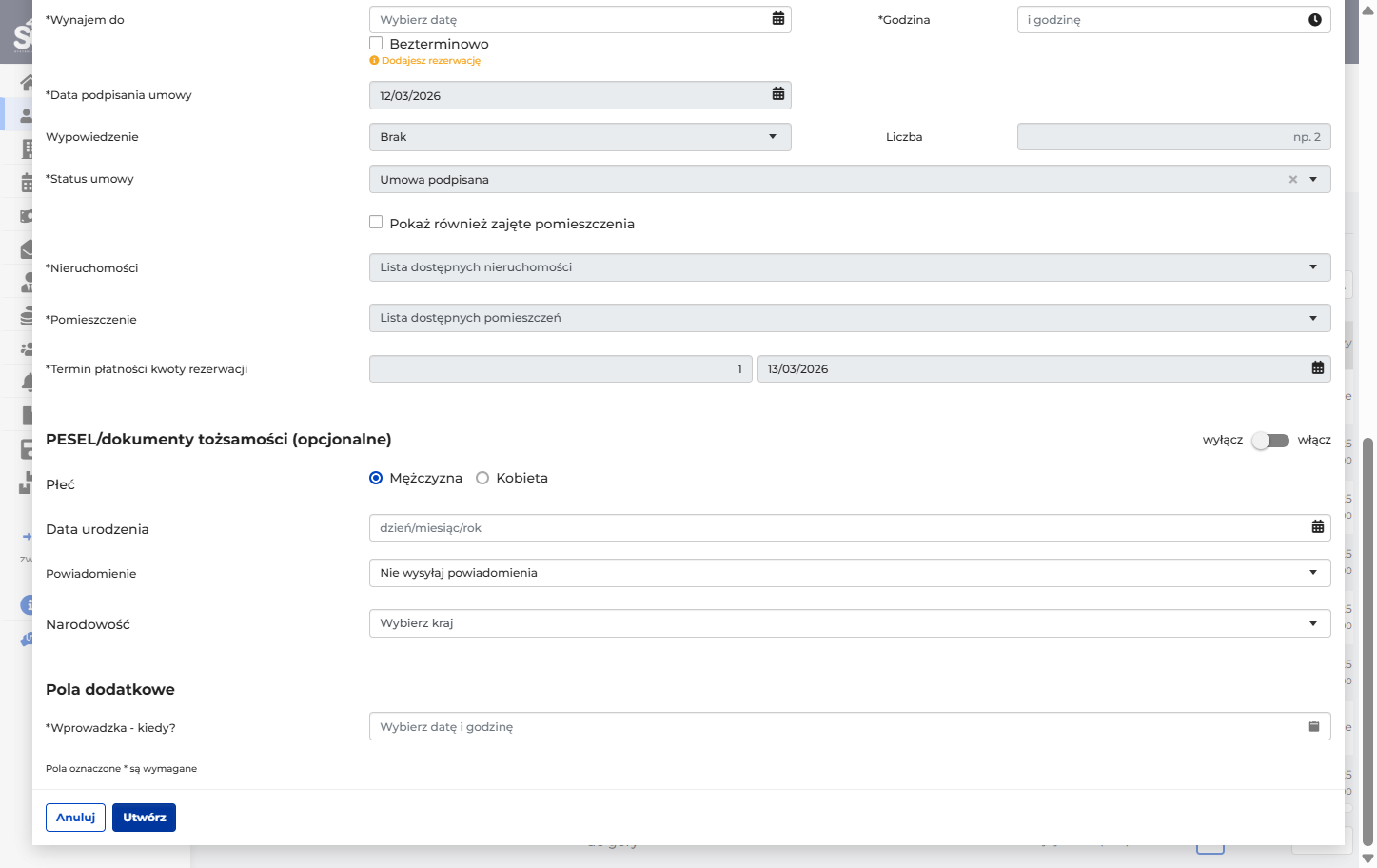Image resolution: width=1377 pixels, height=868 pixels.
Task: Click the payment term days number field
Action: point(561,369)
